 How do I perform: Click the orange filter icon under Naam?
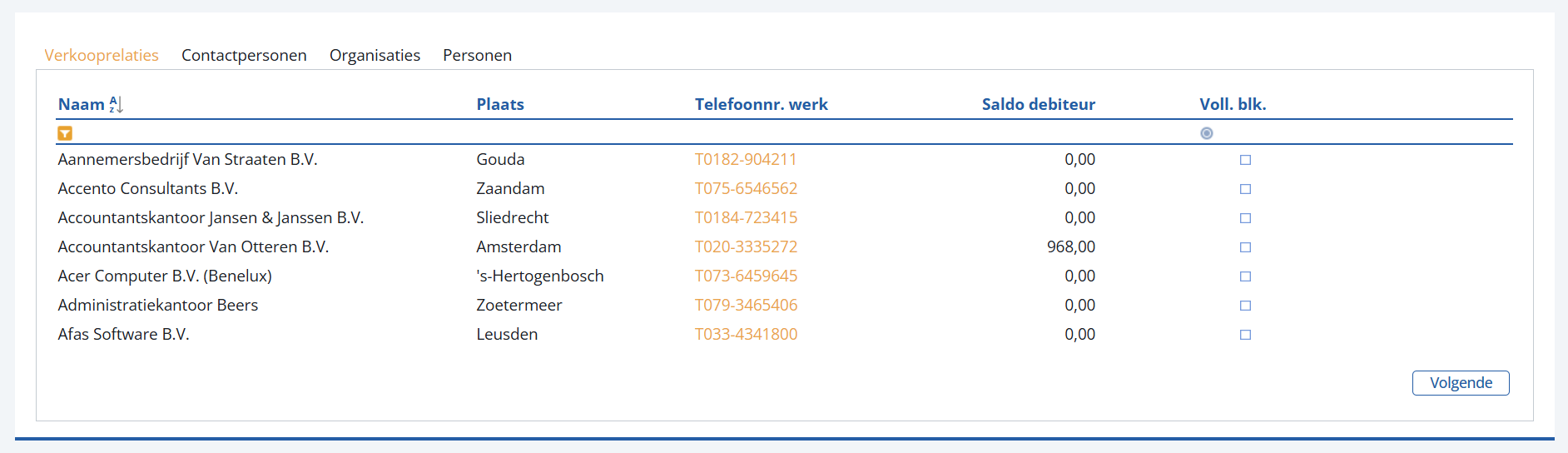pos(65,133)
